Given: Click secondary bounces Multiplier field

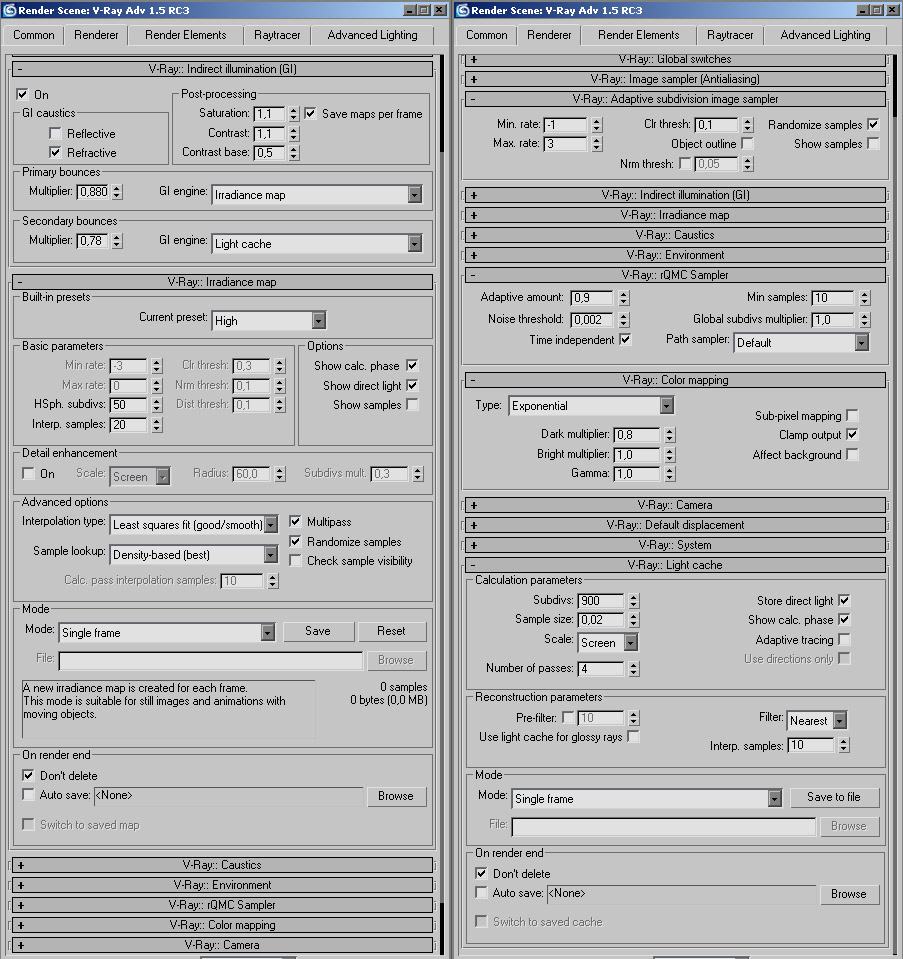Looking at the screenshot, I should click(x=92, y=240).
